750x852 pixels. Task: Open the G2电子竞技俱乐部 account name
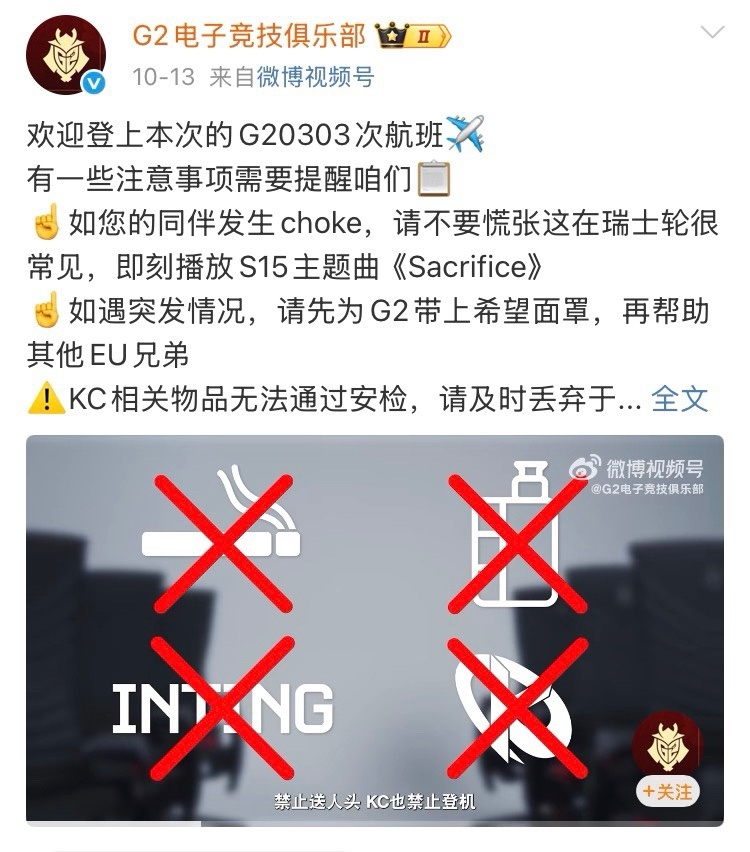pyautogui.click(x=249, y=36)
